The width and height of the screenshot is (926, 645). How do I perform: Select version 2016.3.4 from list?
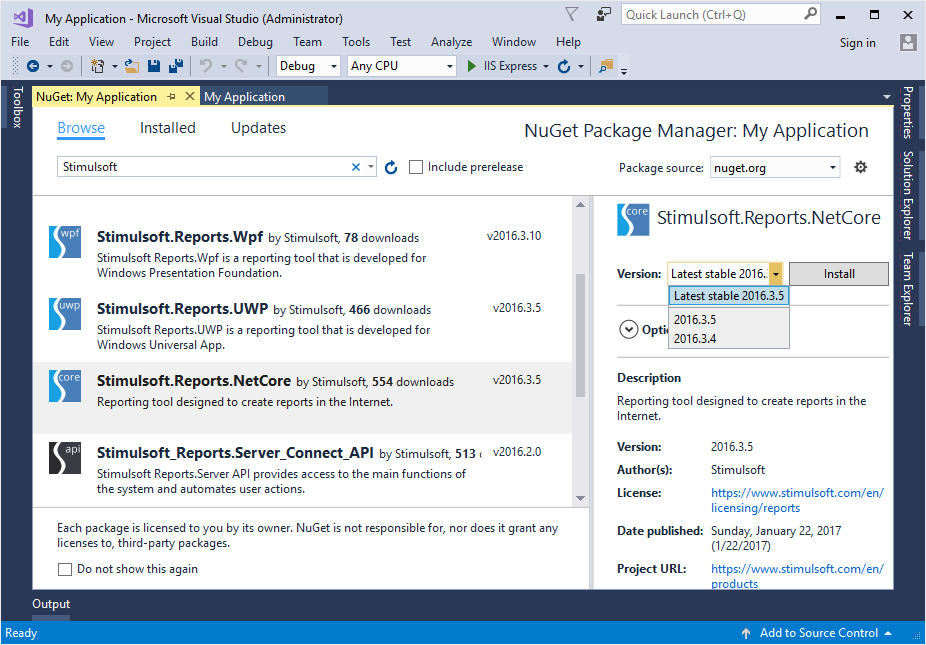pos(729,338)
